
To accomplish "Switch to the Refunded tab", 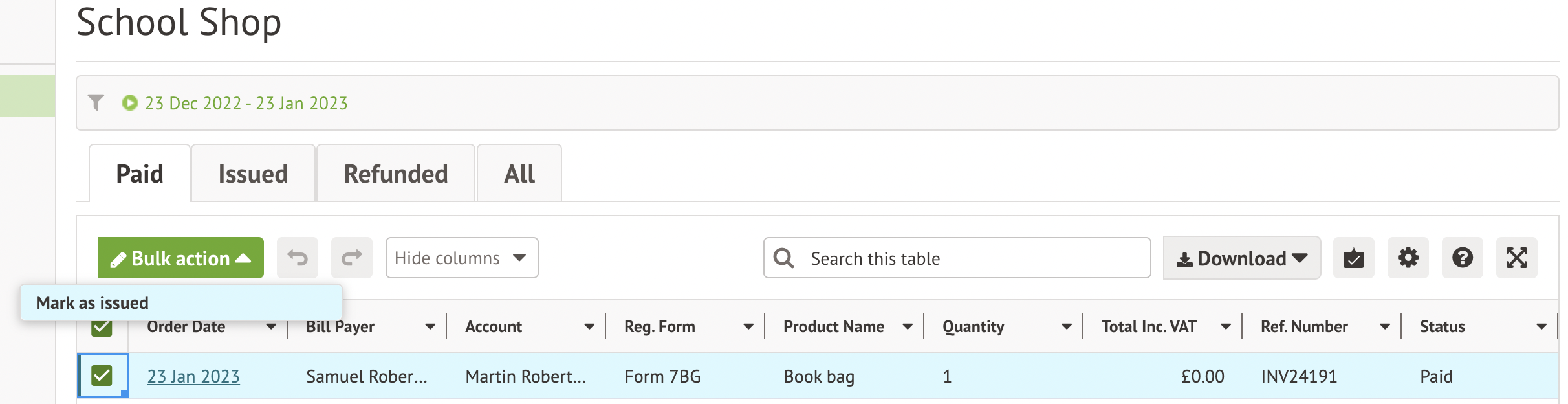I will 395,174.
